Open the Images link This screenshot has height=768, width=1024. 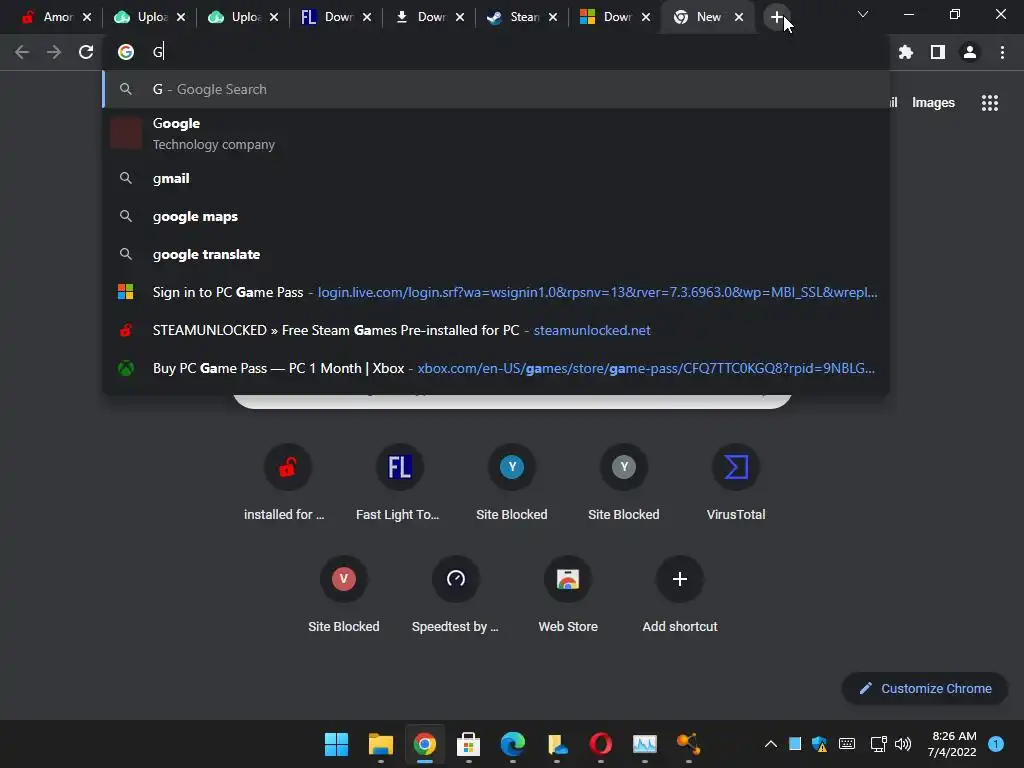(x=933, y=103)
